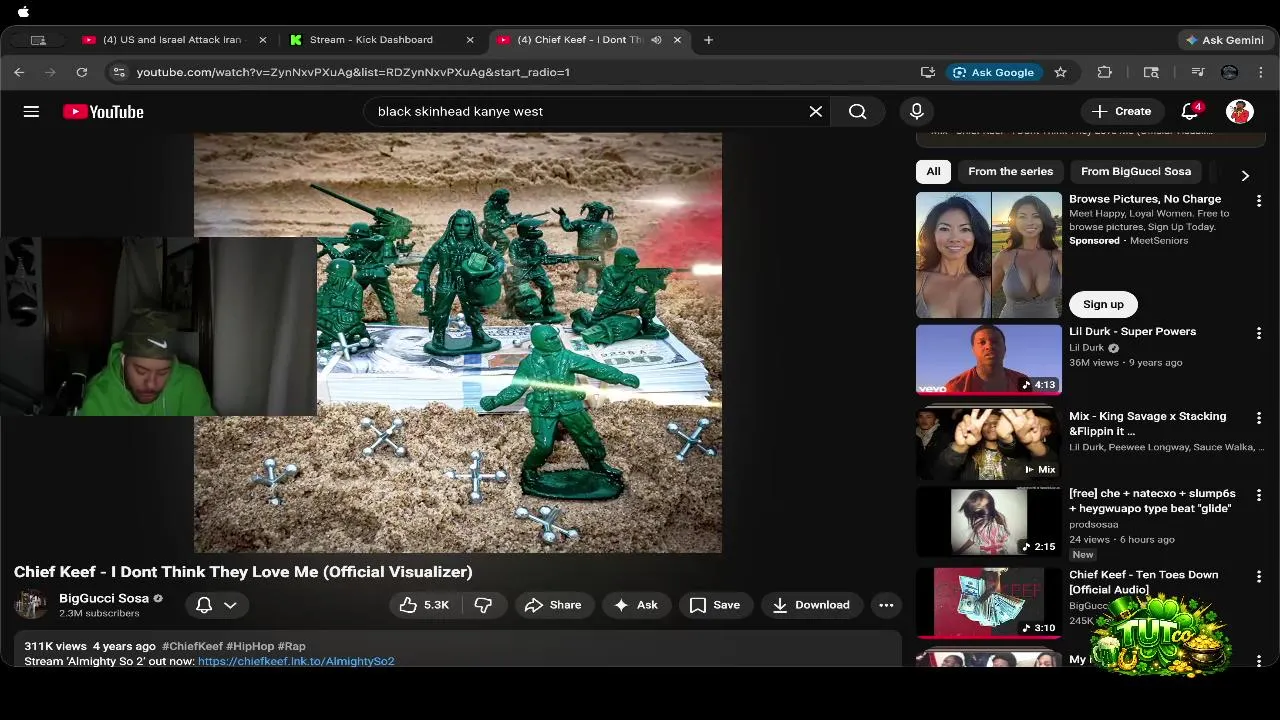This screenshot has width=1280, height=720.
Task: Open the Chrome three-dot menu
Action: (x=1261, y=72)
